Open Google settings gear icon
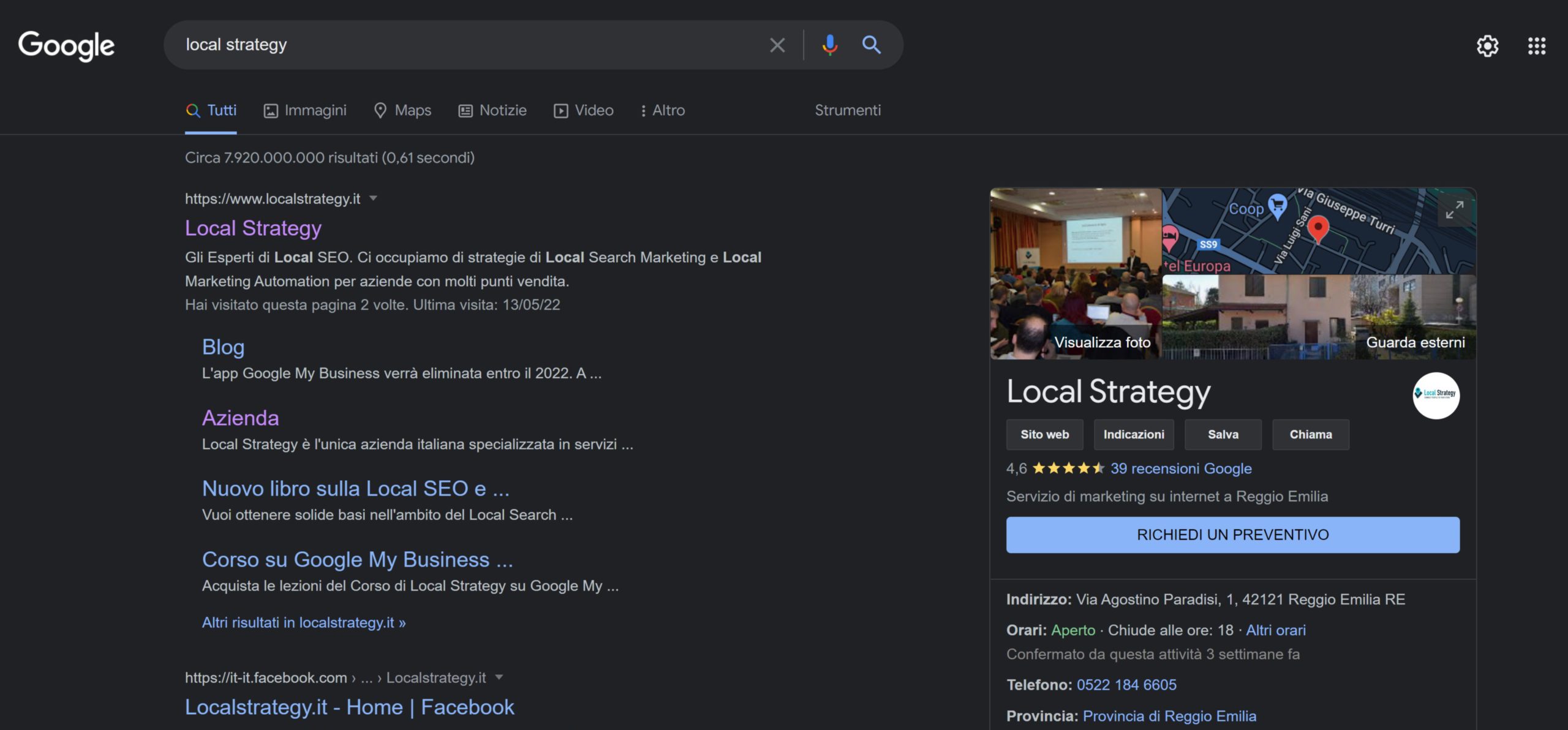 [x=1487, y=45]
